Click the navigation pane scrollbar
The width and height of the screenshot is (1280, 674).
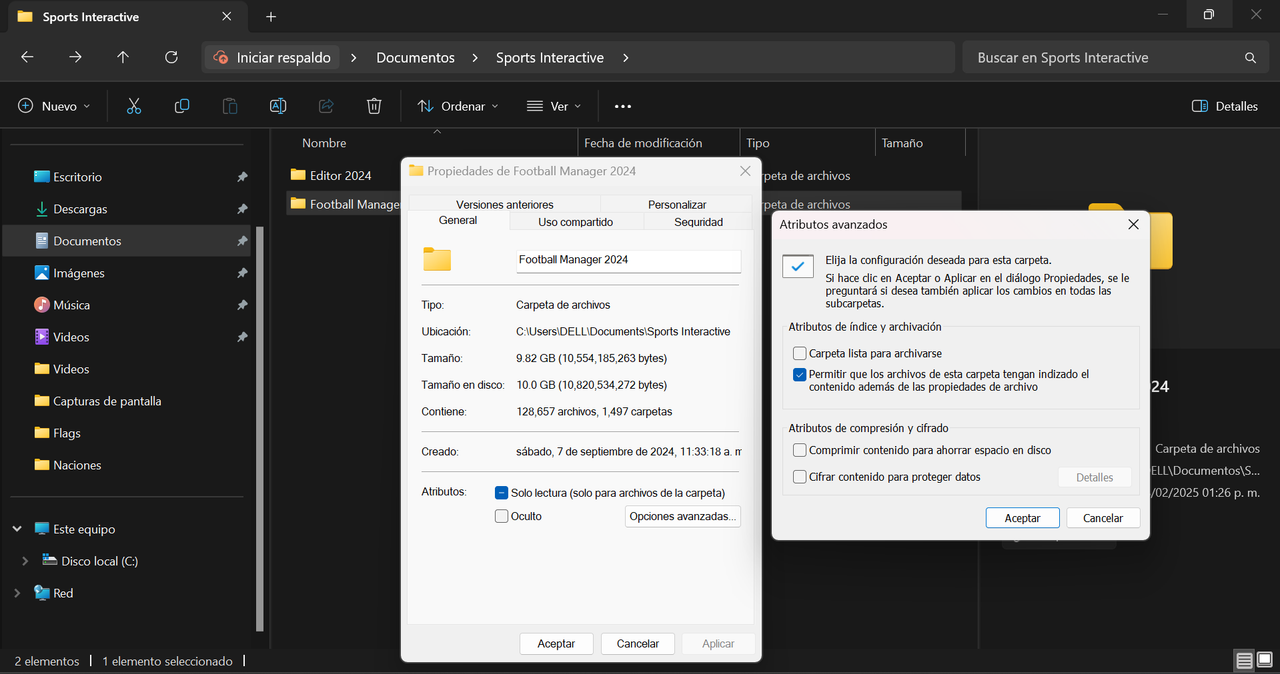coord(261,428)
